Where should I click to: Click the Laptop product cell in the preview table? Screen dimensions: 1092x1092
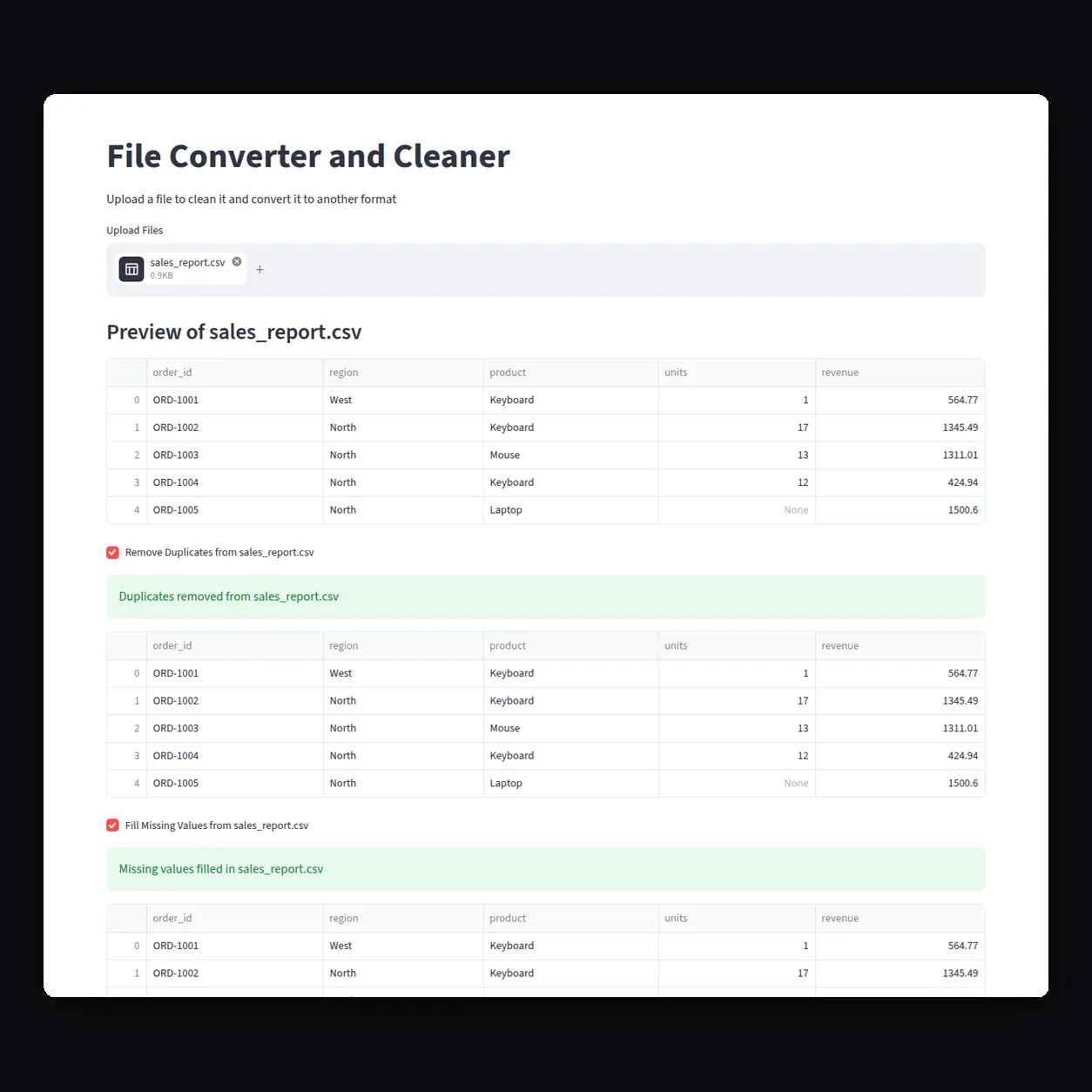tap(570, 510)
